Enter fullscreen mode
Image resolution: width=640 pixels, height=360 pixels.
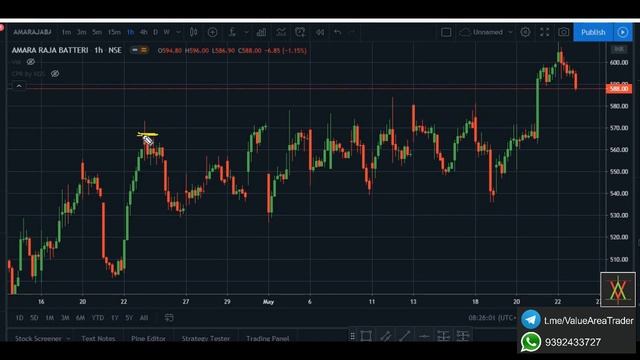544,32
